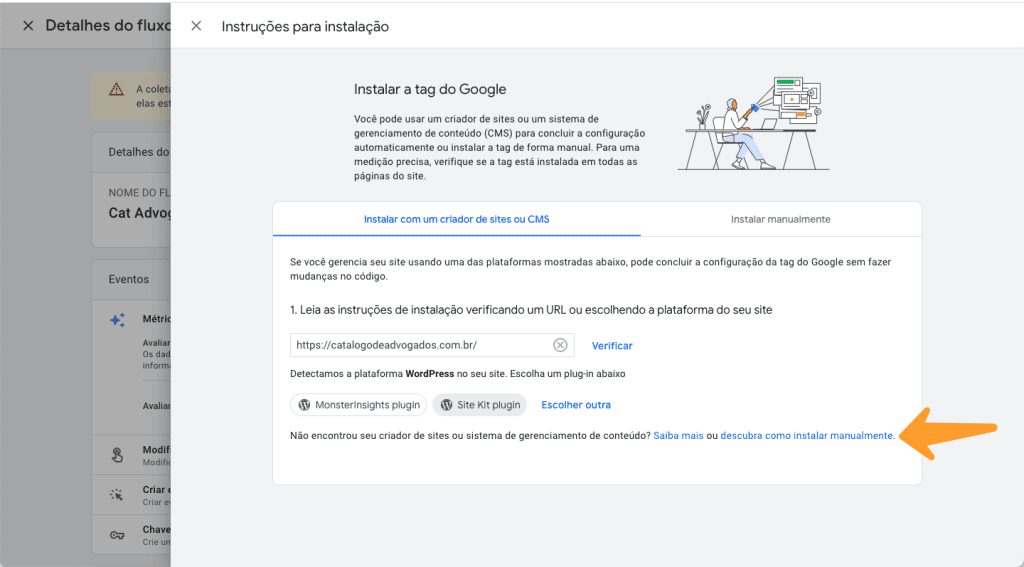This screenshot has height=567, width=1024.
Task: Click the Cat Advog stream name text
Action: click(139, 214)
